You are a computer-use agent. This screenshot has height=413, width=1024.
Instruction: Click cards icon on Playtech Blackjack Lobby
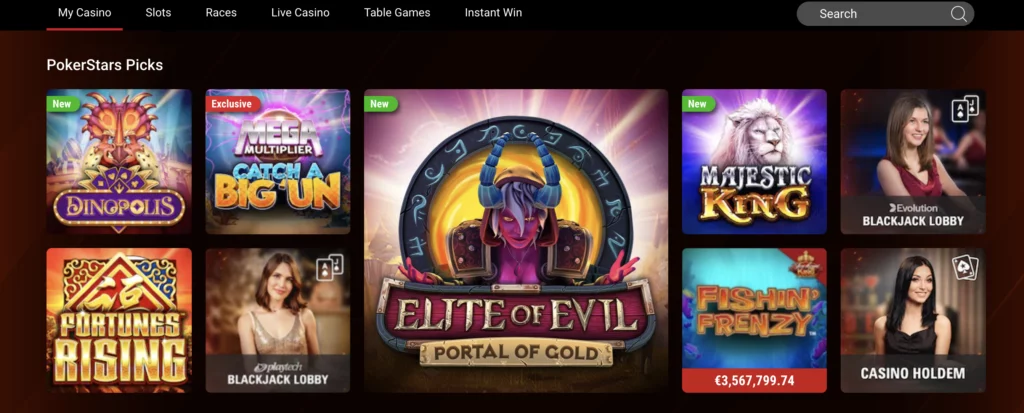tap(330, 267)
